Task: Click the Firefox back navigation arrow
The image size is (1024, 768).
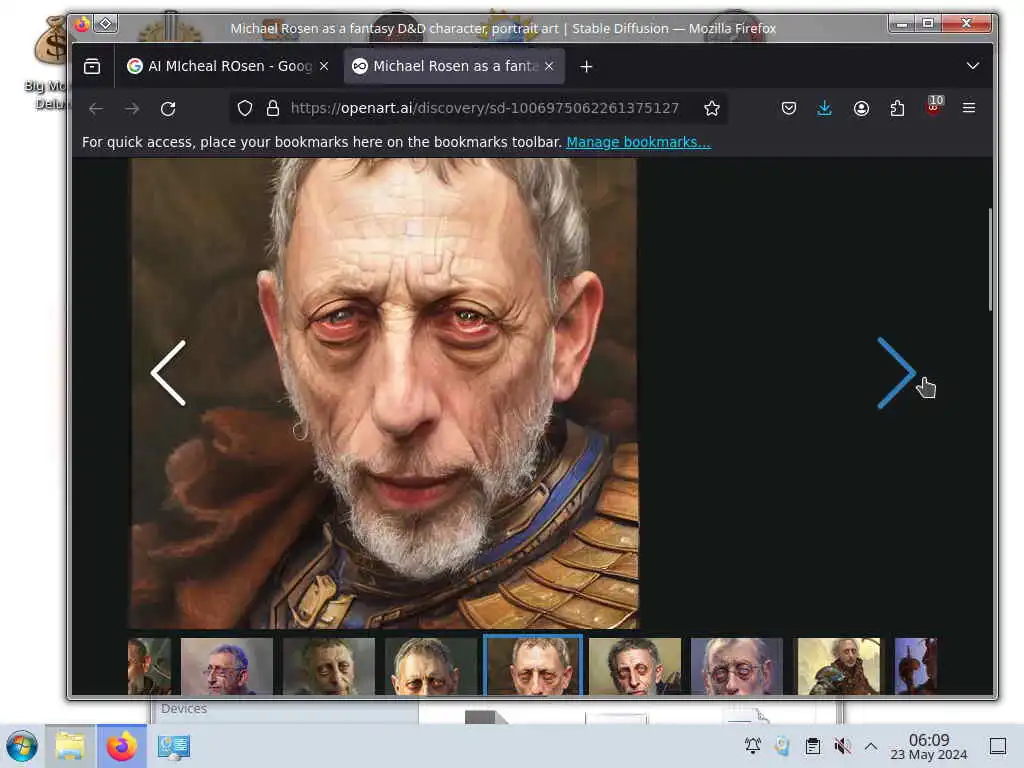Action: pyautogui.click(x=96, y=109)
